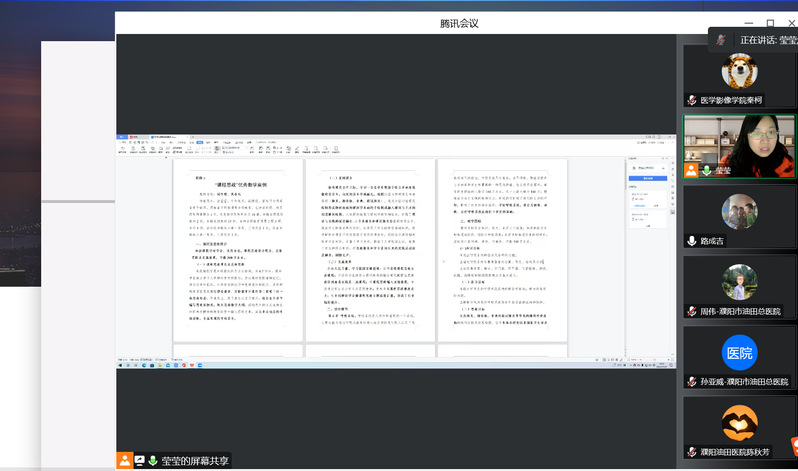Image resolution: width=798 pixels, height=471 pixels.
Task: Click the muted mic icon beside 医学影像学院秦柯
Action: click(691, 100)
